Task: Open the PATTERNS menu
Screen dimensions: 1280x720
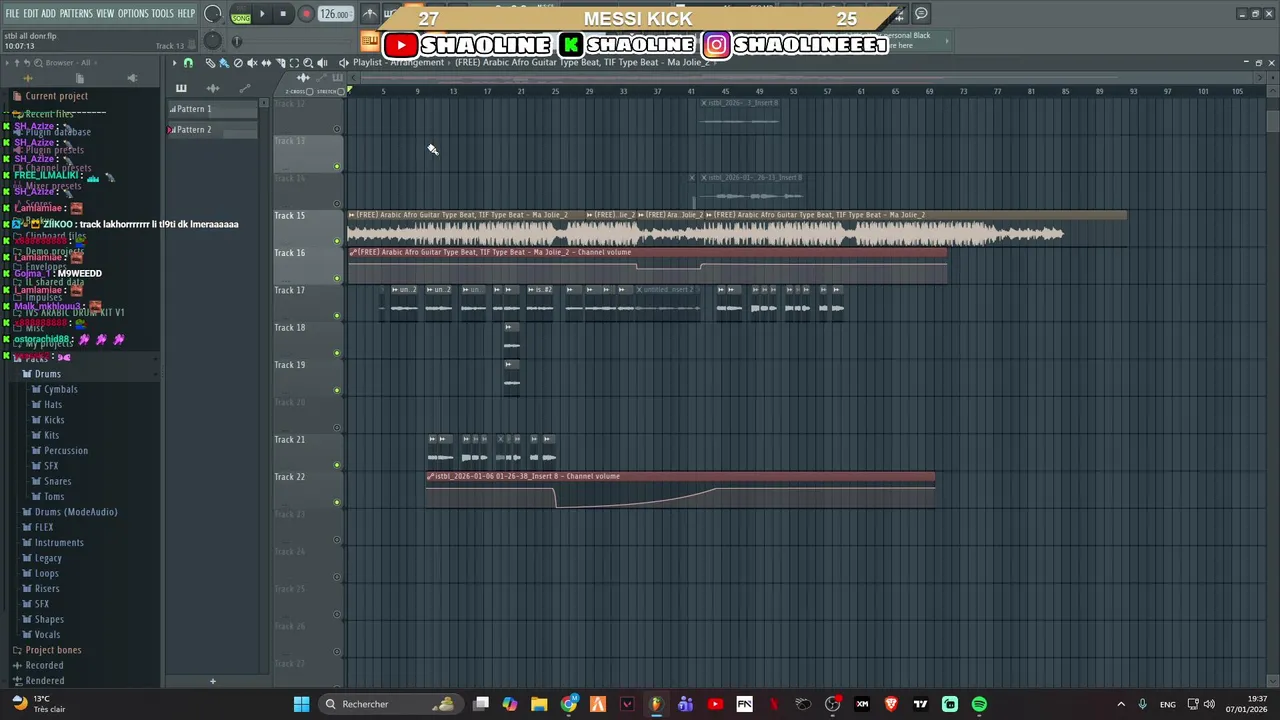Action: pos(76,13)
